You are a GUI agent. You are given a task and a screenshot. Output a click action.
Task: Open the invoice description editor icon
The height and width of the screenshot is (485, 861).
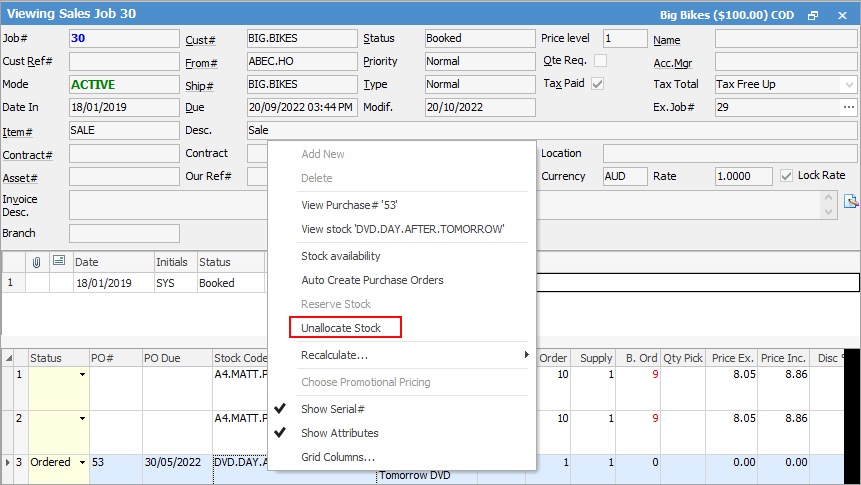coord(851,201)
